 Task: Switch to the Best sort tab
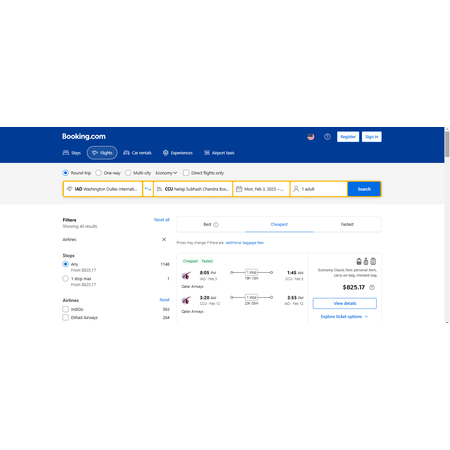[211, 224]
